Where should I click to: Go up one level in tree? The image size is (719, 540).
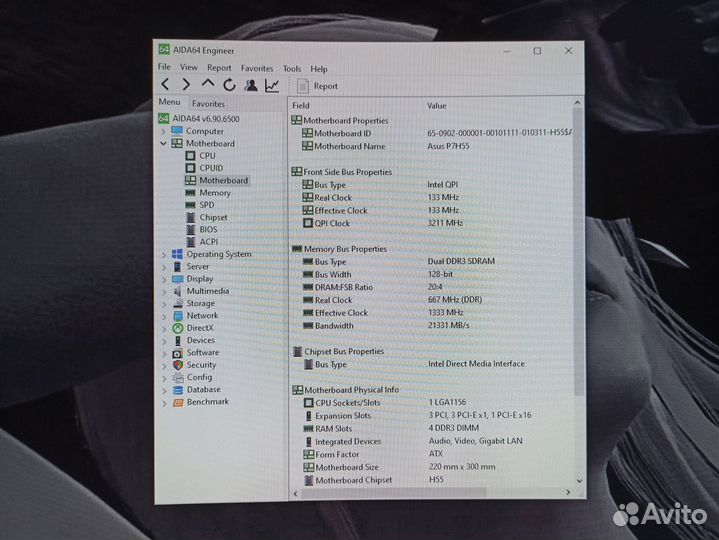pyautogui.click(x=208, y=84)
